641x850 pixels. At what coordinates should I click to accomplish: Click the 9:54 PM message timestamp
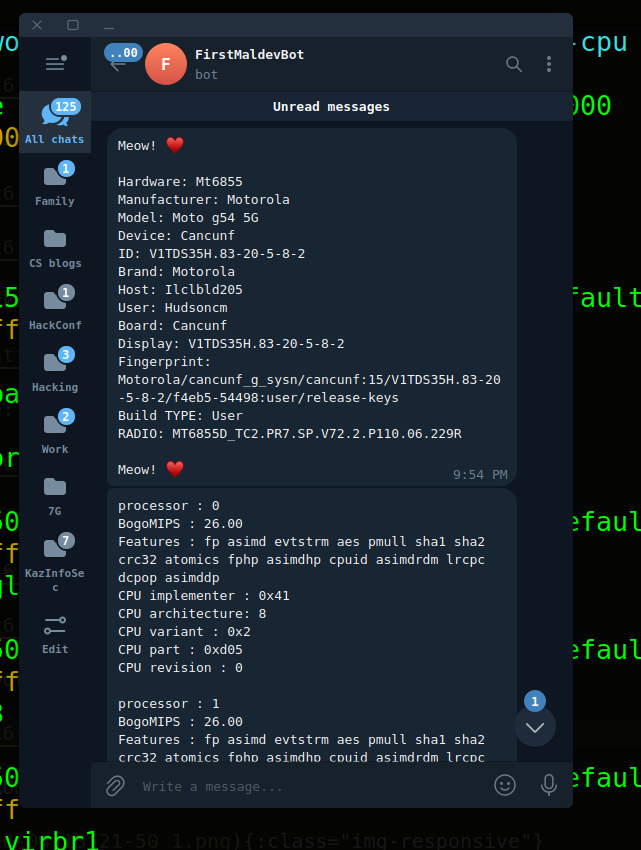tap(480, 475)
